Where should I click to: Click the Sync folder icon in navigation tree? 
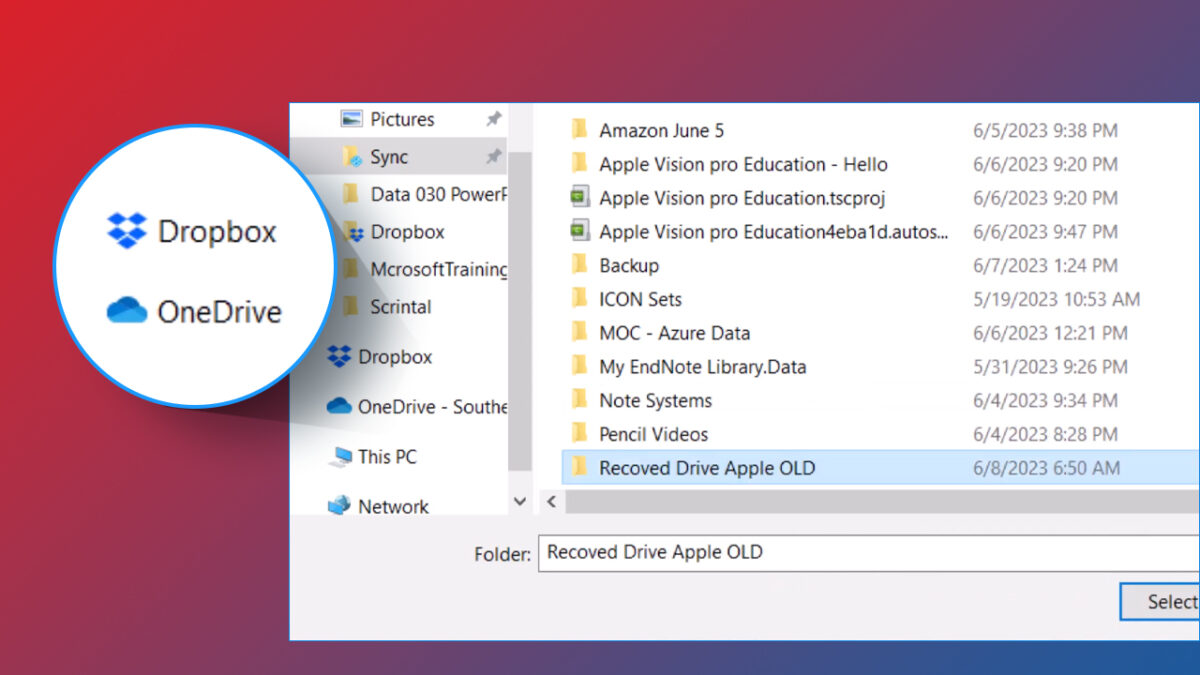[351, 157]
